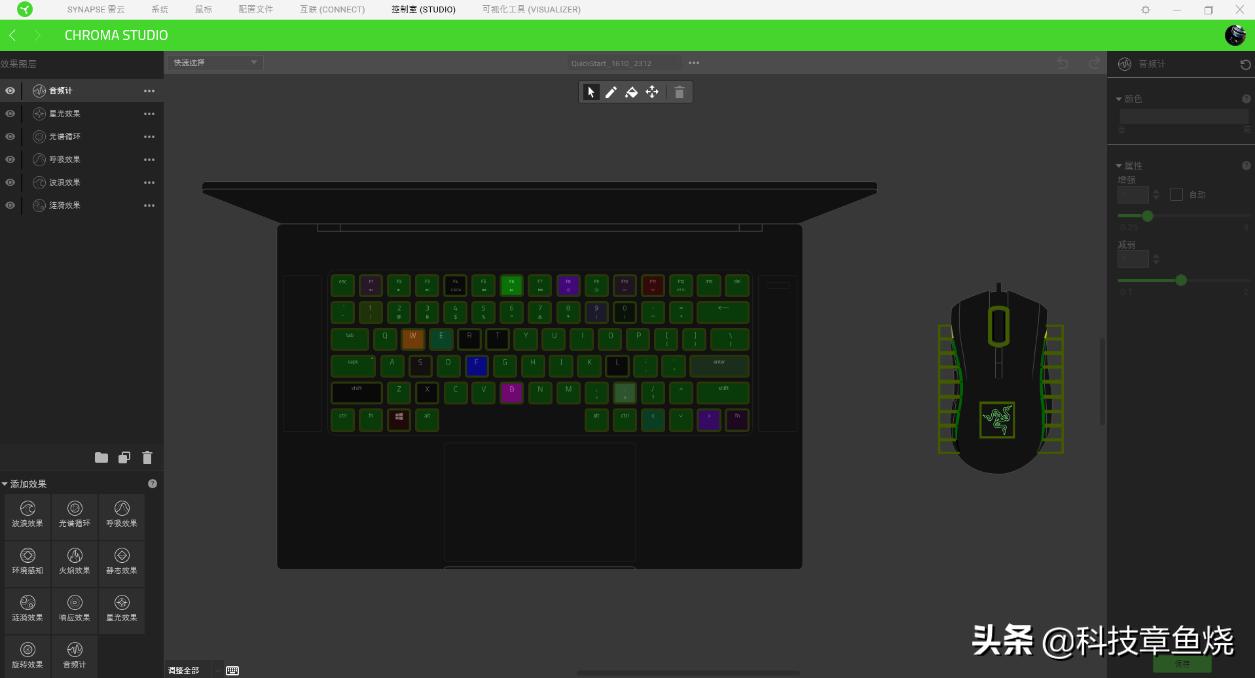Click the back navigation arrow

[x=12, y=35]
